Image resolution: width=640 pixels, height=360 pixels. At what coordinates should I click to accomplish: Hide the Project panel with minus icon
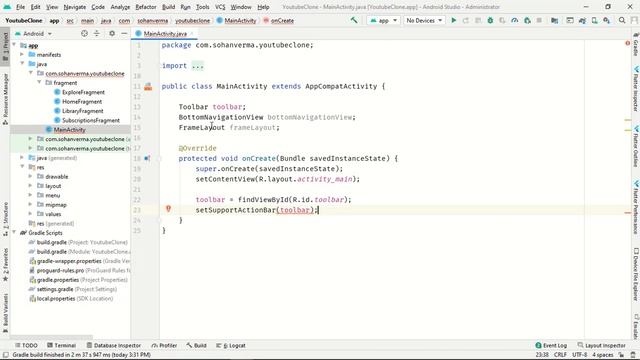tap(124, 33)
